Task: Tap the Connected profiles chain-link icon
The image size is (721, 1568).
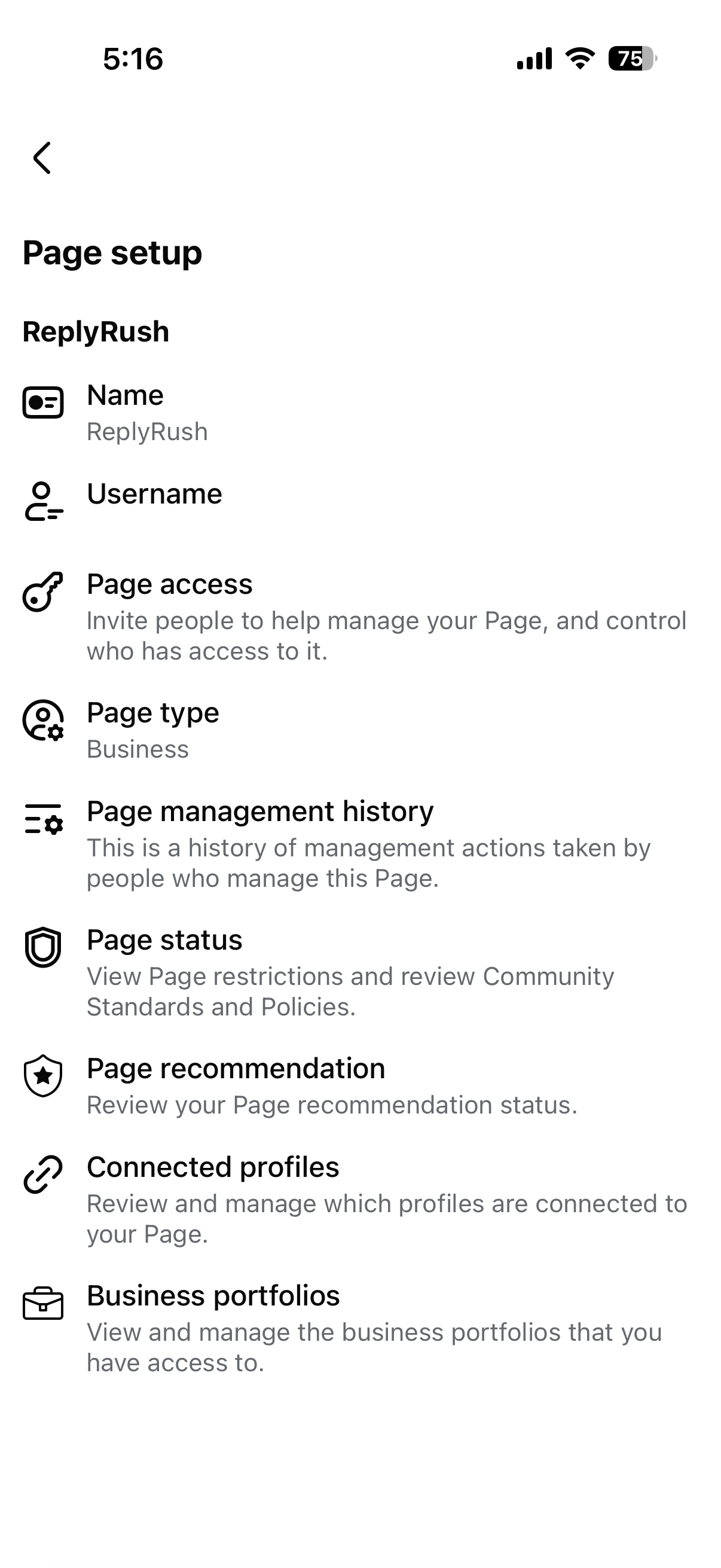Action: (42, 1174)
